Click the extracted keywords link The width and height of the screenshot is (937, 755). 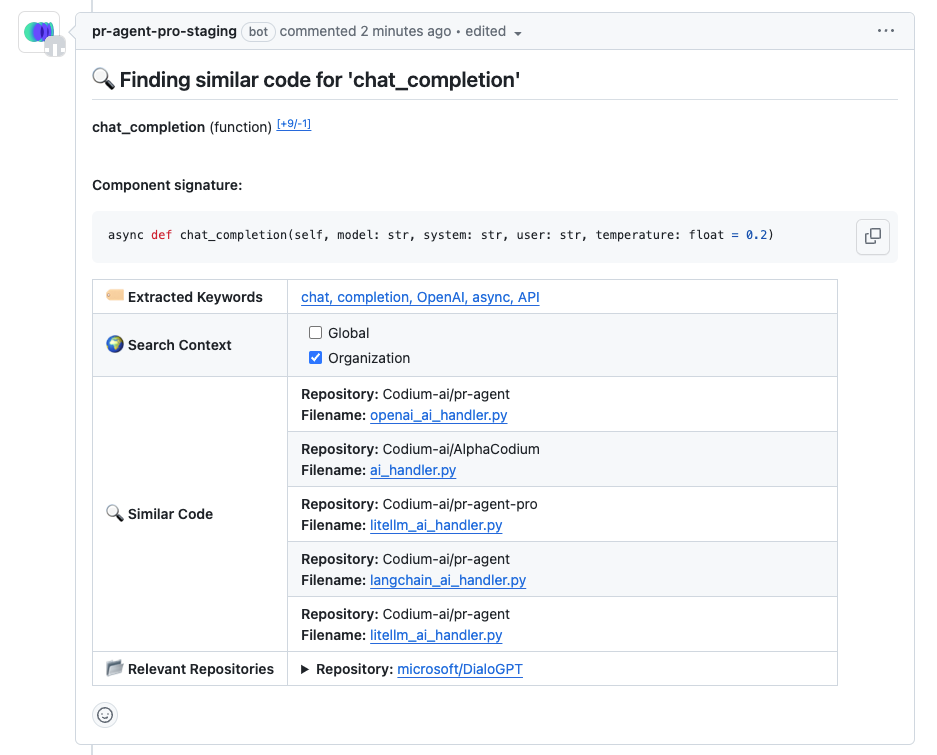point(420,297)
